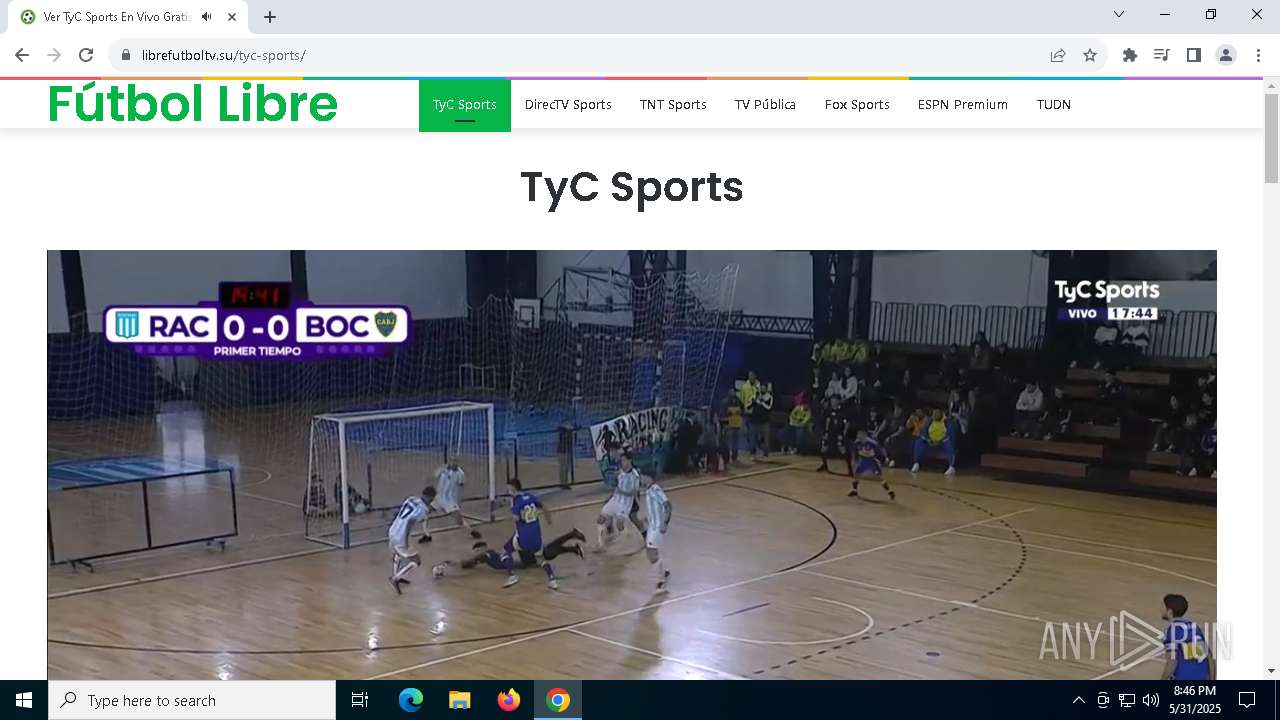The width and height of the screenshot is (1280, 720).
Task: Open the Windows Start menu
Action: 24,700
